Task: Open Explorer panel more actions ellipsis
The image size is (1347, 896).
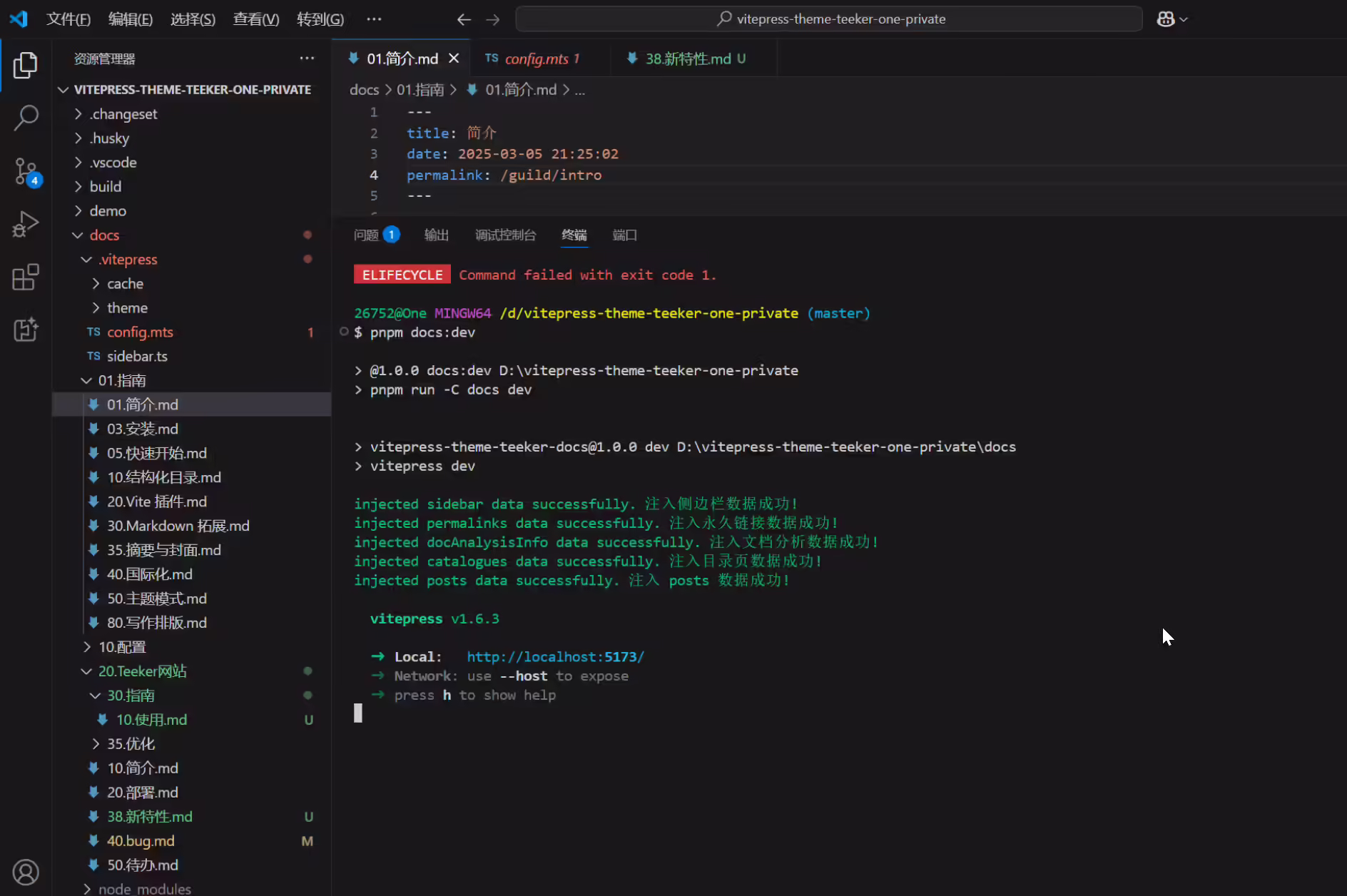Action: 307,58
